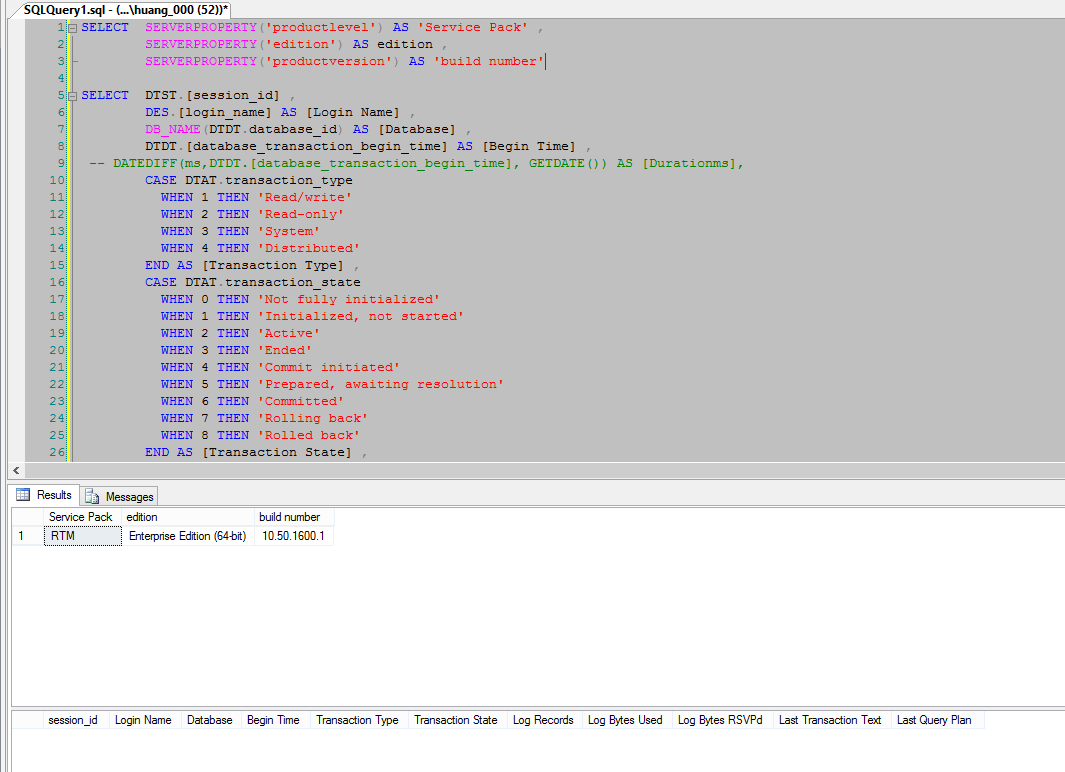Click 'Not fully initialized' string on line 17
The image size is (1065, 772).
[x=348, y=299]
